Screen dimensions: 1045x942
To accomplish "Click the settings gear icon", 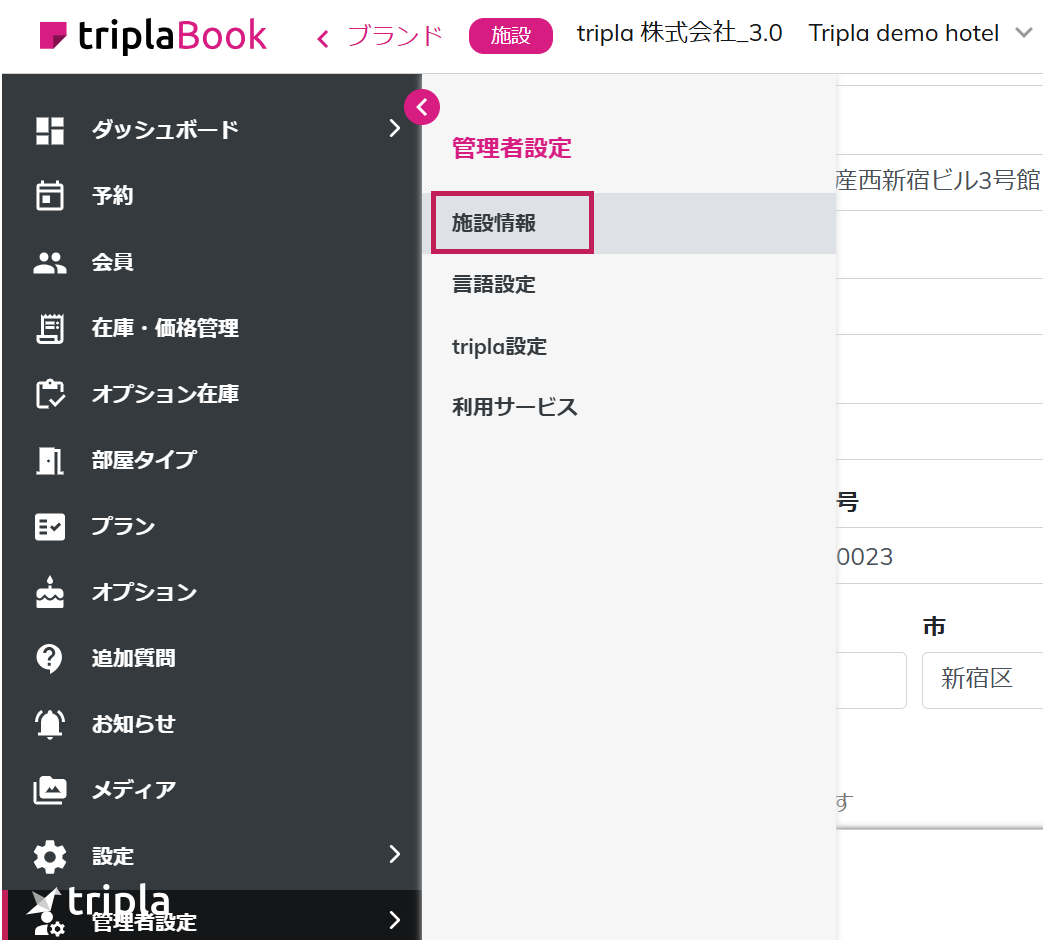I will [x=50, y=856].
